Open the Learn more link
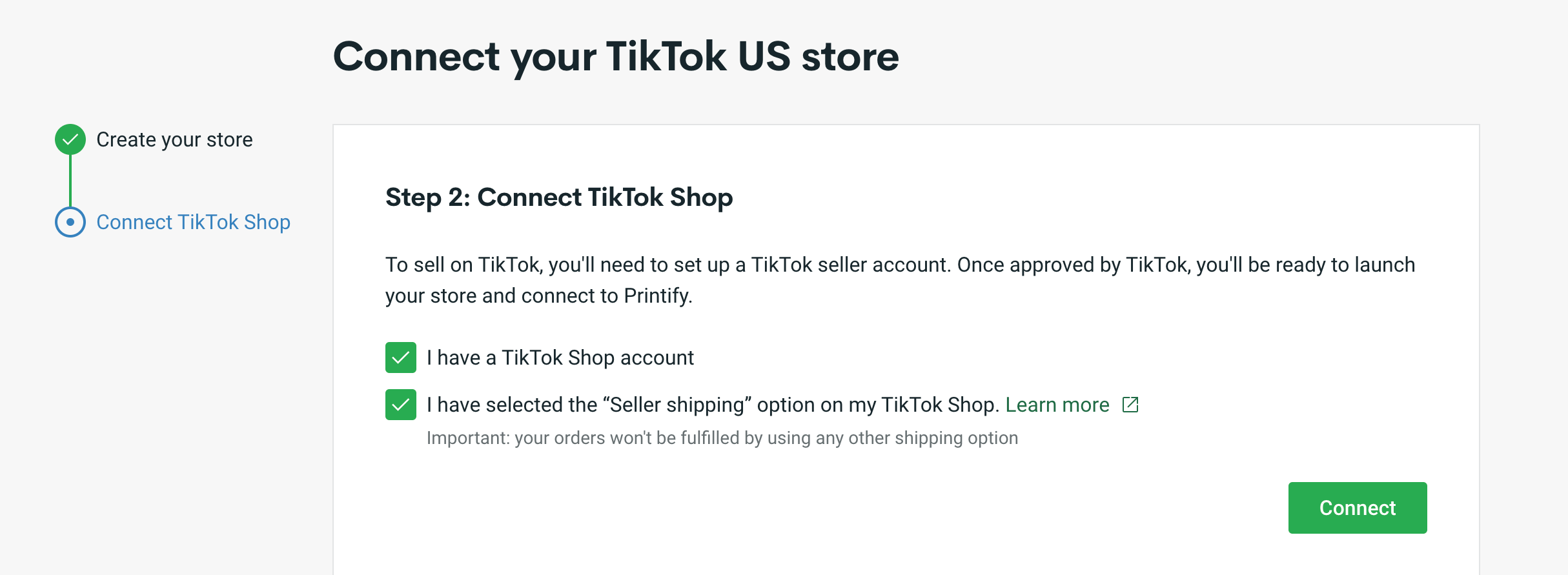The height and width of the screenshot is (575, 1568). 1057,405
